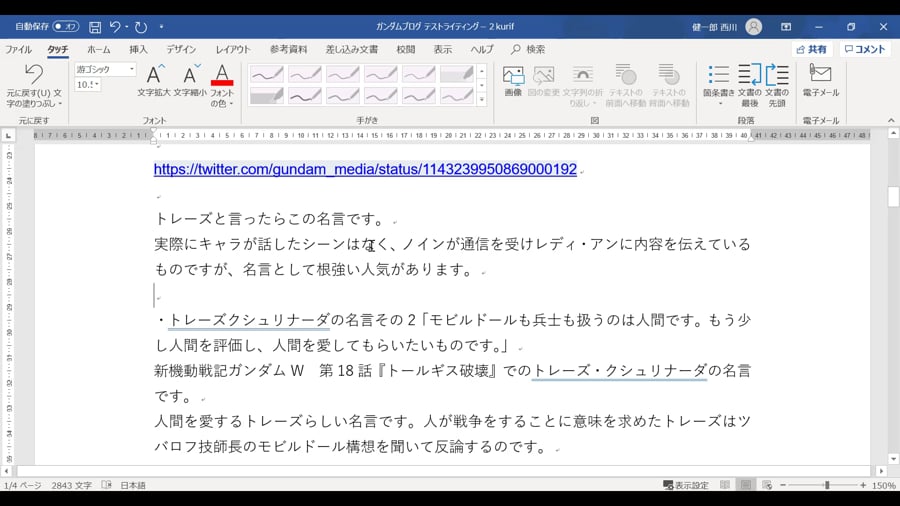Select the grey highlighter at end of top gallery row
Image resolution: width=900 pixels, height=506 pixels.
tap(456, 74)
